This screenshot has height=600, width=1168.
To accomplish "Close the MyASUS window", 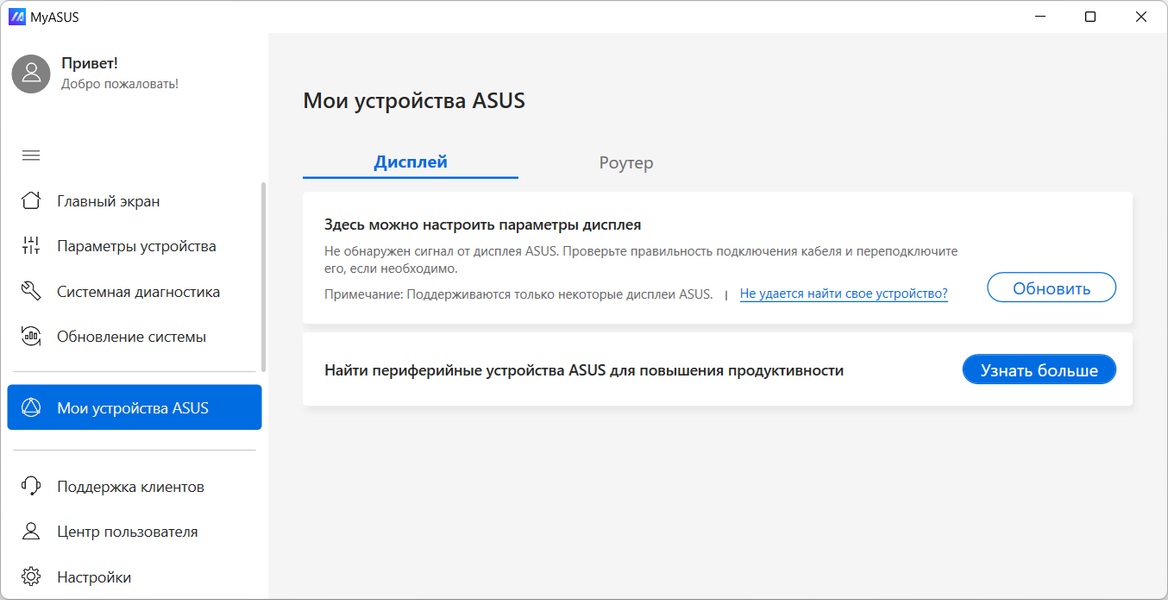I will pyautogui.click(x=1140, y=17).
